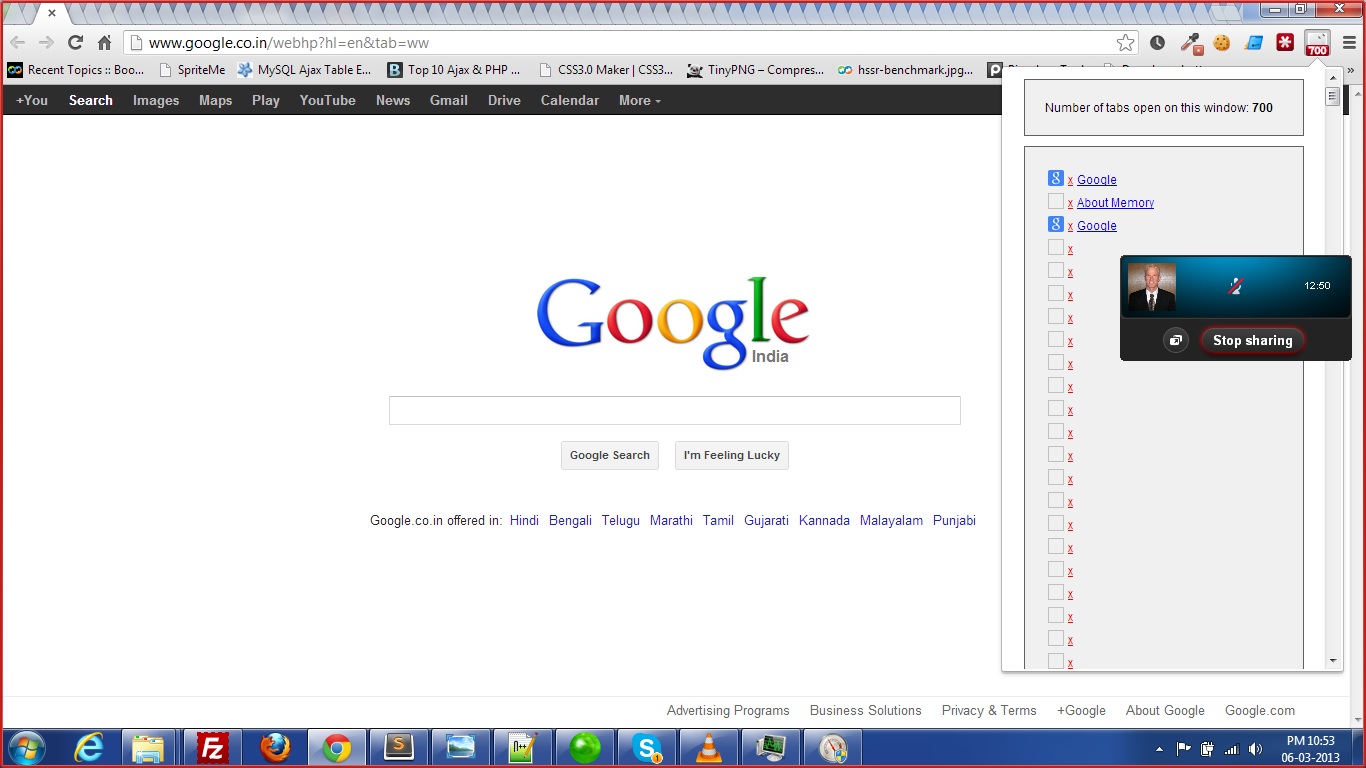Open the Chrome hamburger menu
Image resolution: width=1366 pixels, height=768 pixels.
pyautogui.click(x=1349, y=43)
